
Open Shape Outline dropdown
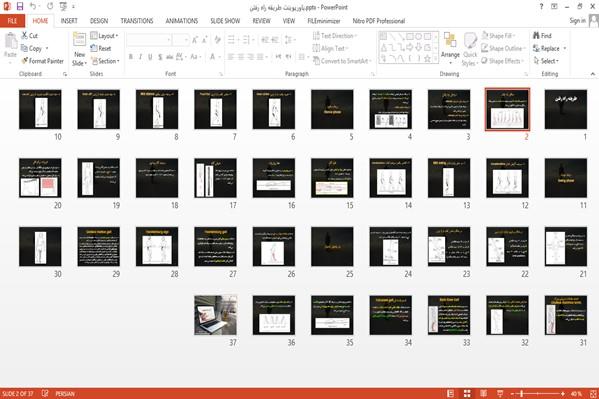coord(503,48)
